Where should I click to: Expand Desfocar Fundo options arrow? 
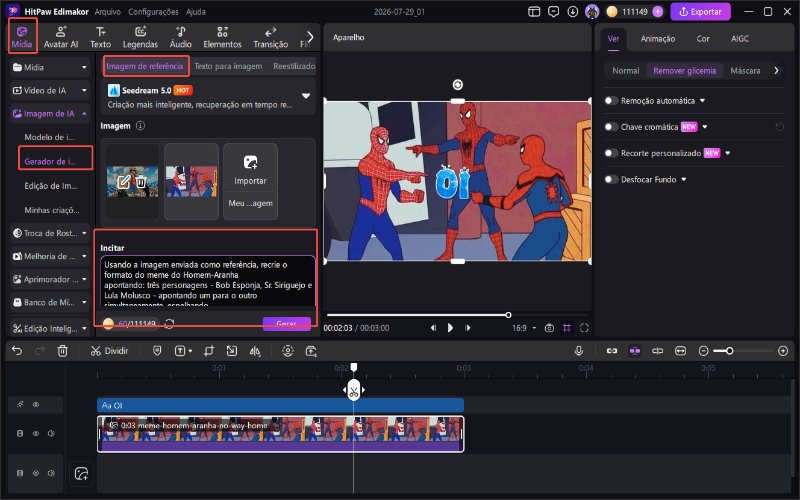(x=684, y=179)
